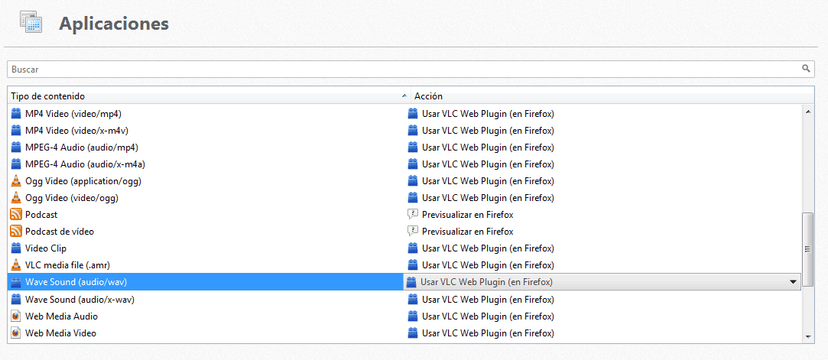Screen dimensions: 828x360
Task: Click the action plugin icon in Web Media Audio row
Action: [412, 316]
